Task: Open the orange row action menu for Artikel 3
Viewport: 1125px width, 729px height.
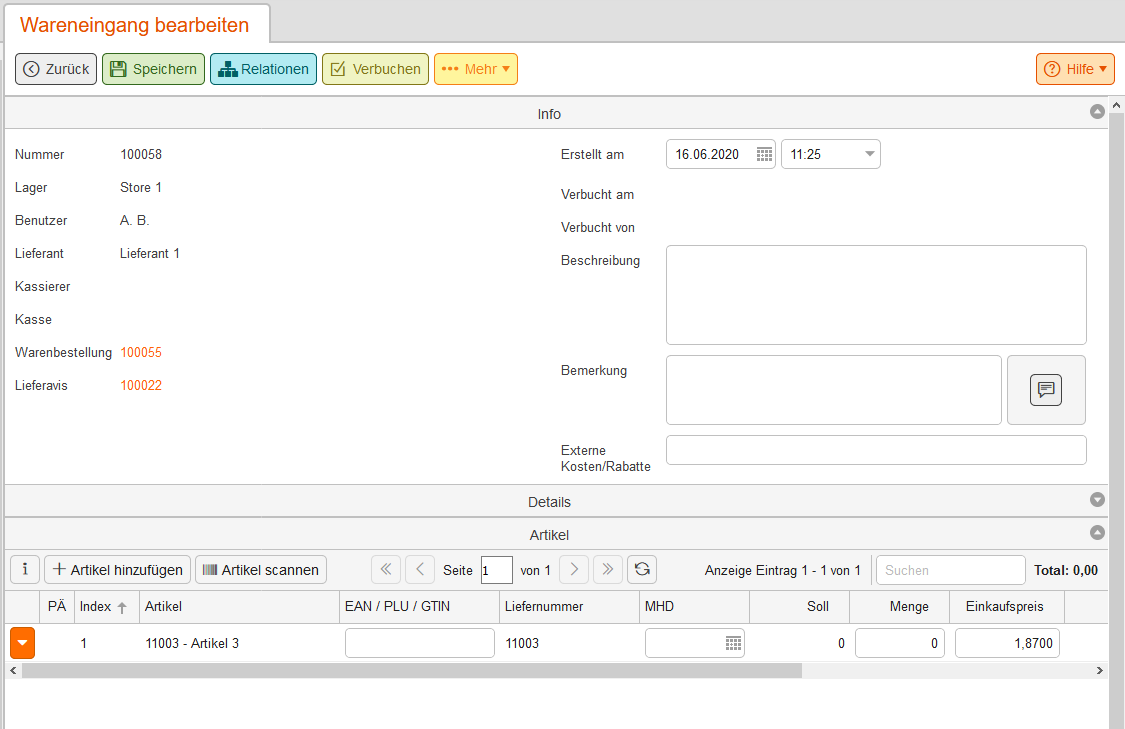Action: coord(22,643)
